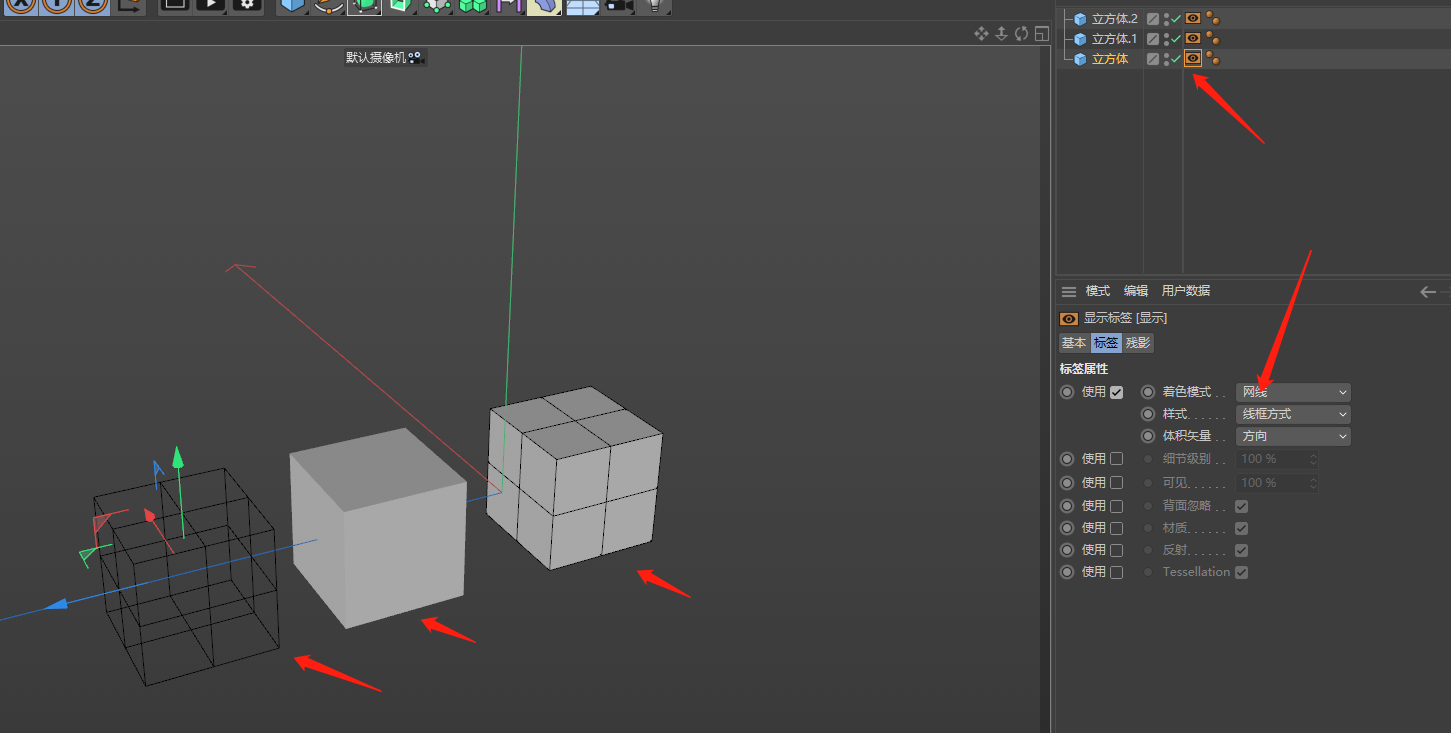Check 使用 box for Tessellation

[1117, 572]
